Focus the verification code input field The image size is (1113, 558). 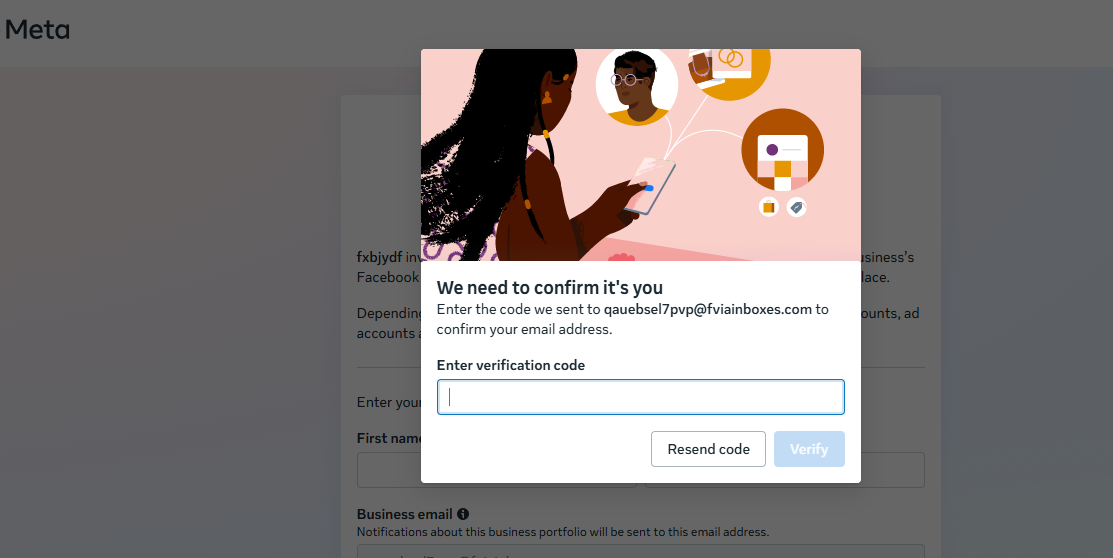coord(640,397)
